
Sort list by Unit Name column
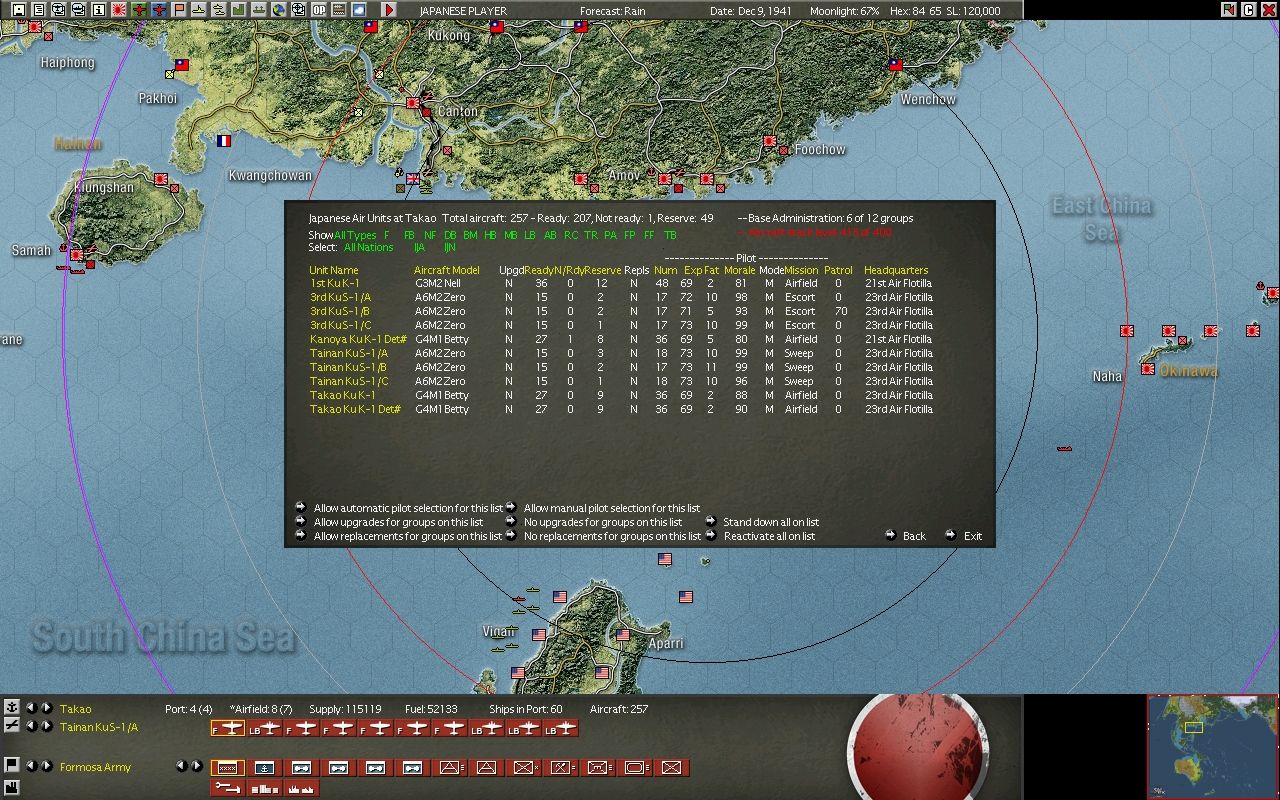[334, 270]
